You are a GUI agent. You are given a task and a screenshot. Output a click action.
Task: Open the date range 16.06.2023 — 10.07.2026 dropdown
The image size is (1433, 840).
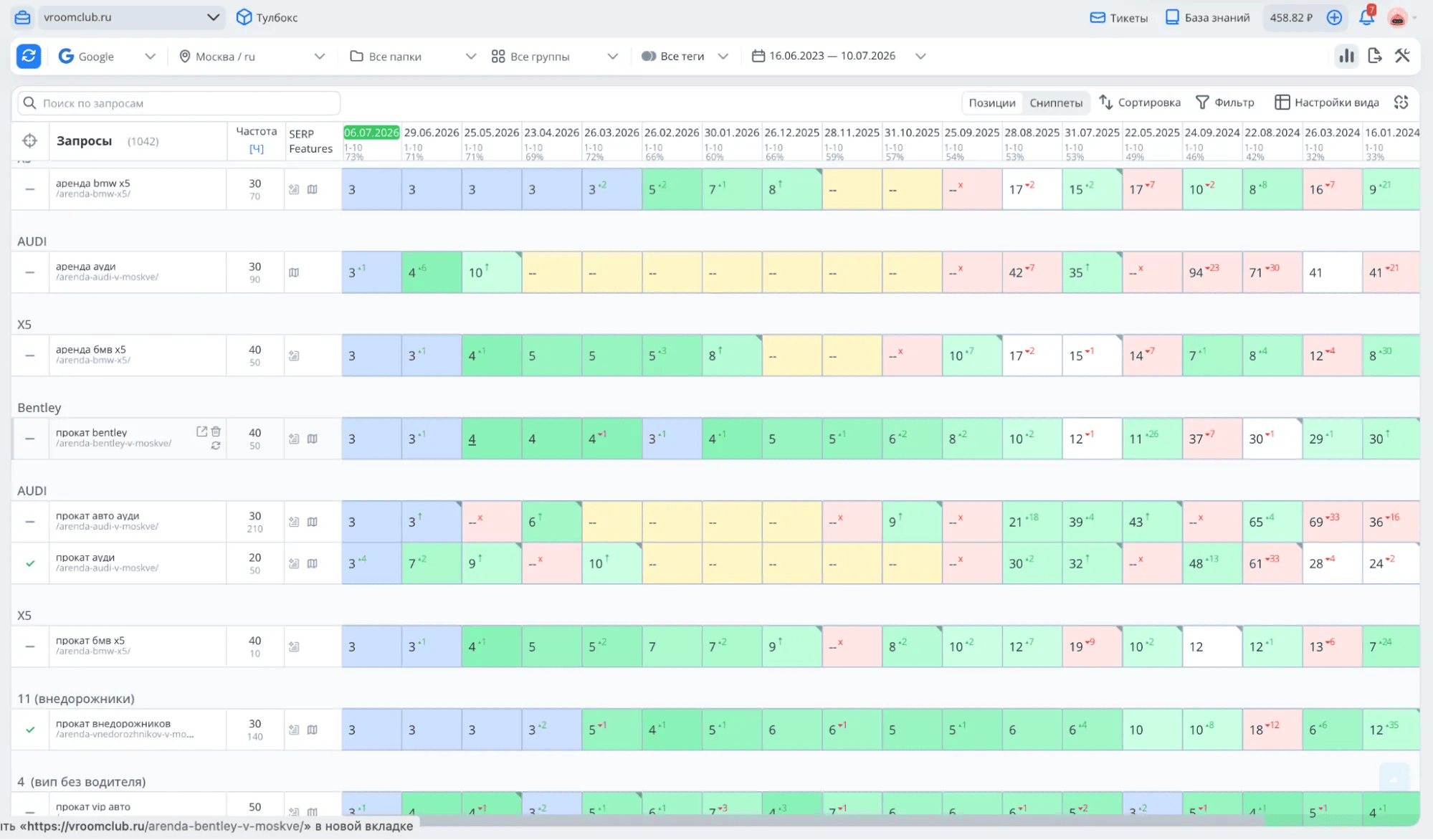839,56
